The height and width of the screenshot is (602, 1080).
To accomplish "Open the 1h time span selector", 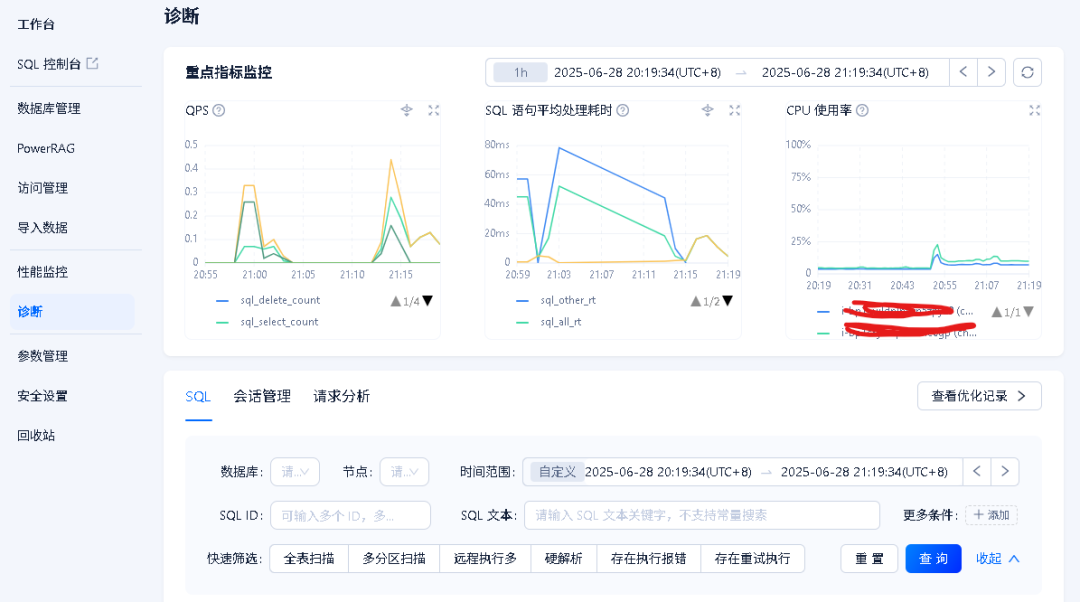I will [521, 72].
